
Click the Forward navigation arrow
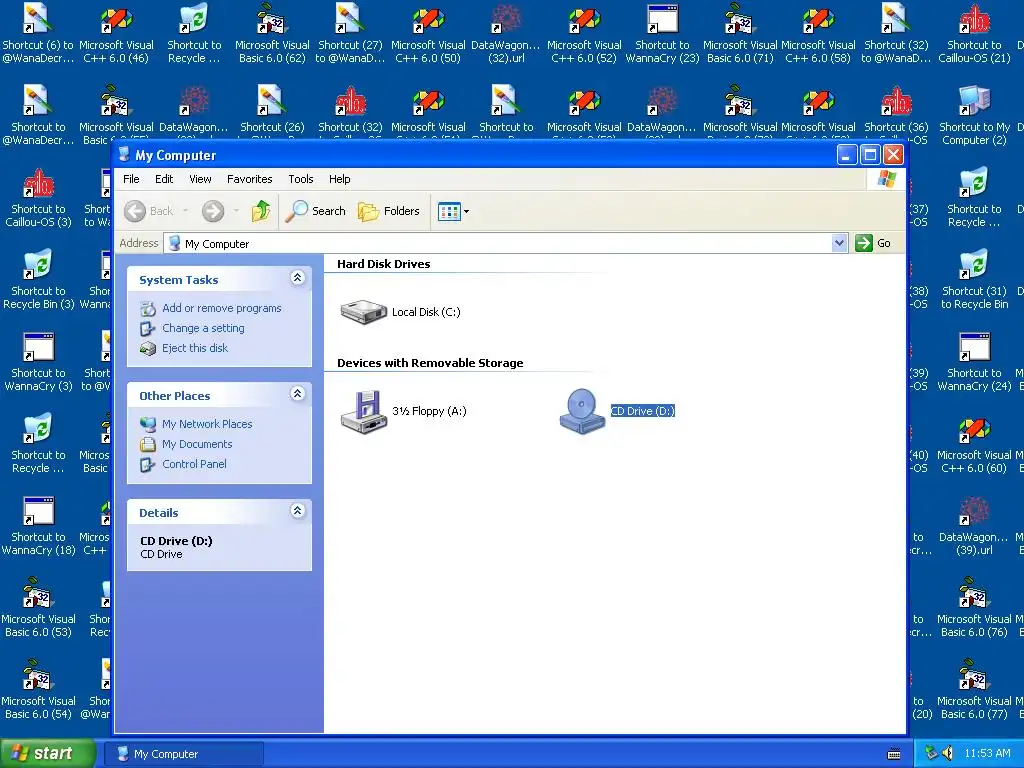213,211
